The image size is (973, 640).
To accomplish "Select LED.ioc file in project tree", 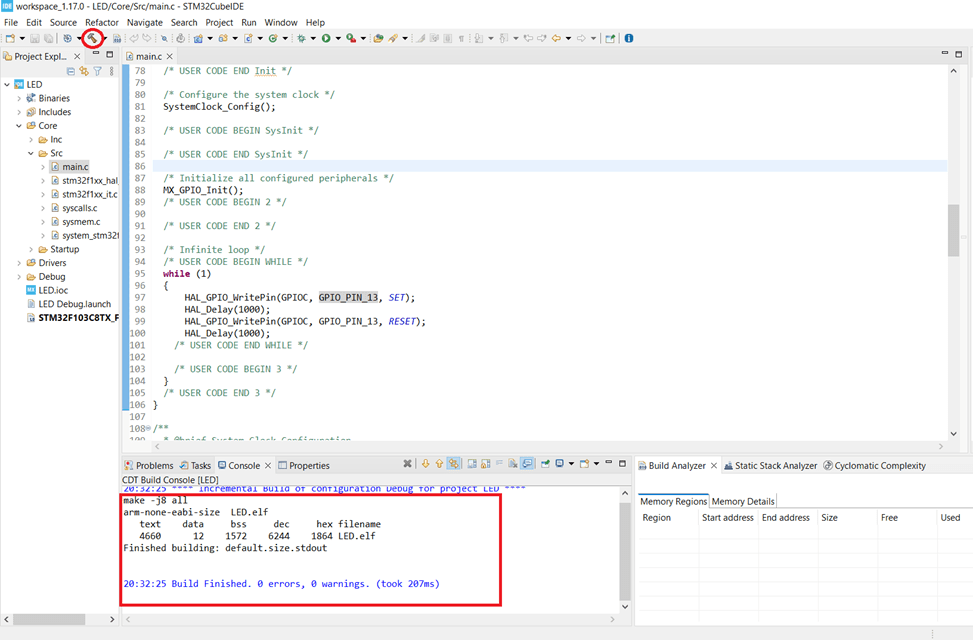I will pyautogui.click(x=53, y=290).
